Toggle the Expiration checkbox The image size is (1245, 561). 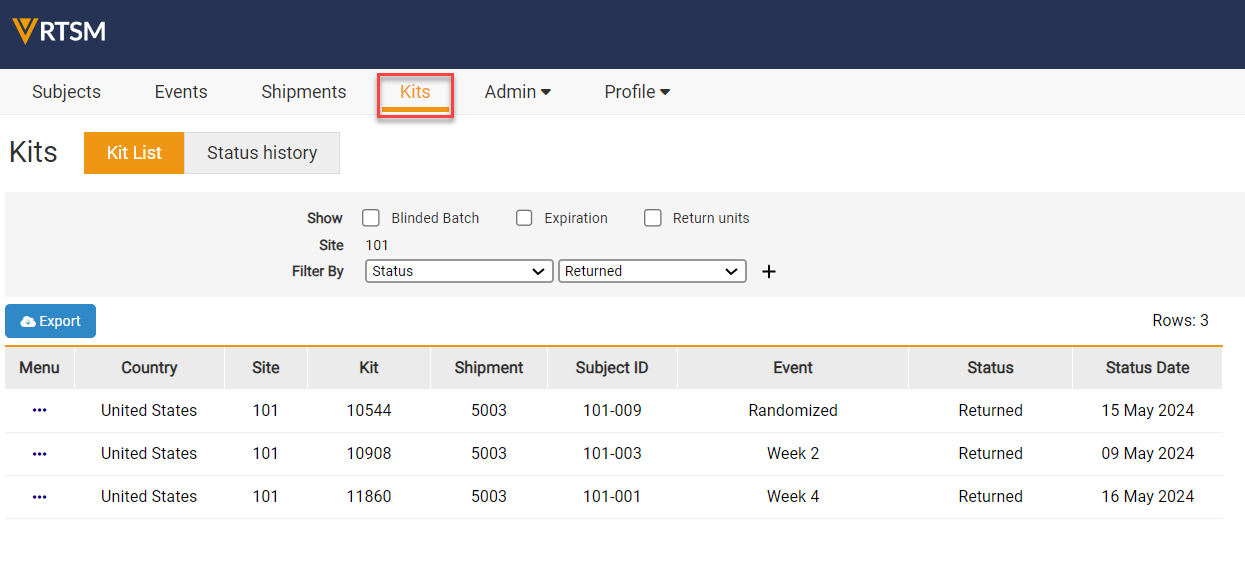(x=524, y=218)
